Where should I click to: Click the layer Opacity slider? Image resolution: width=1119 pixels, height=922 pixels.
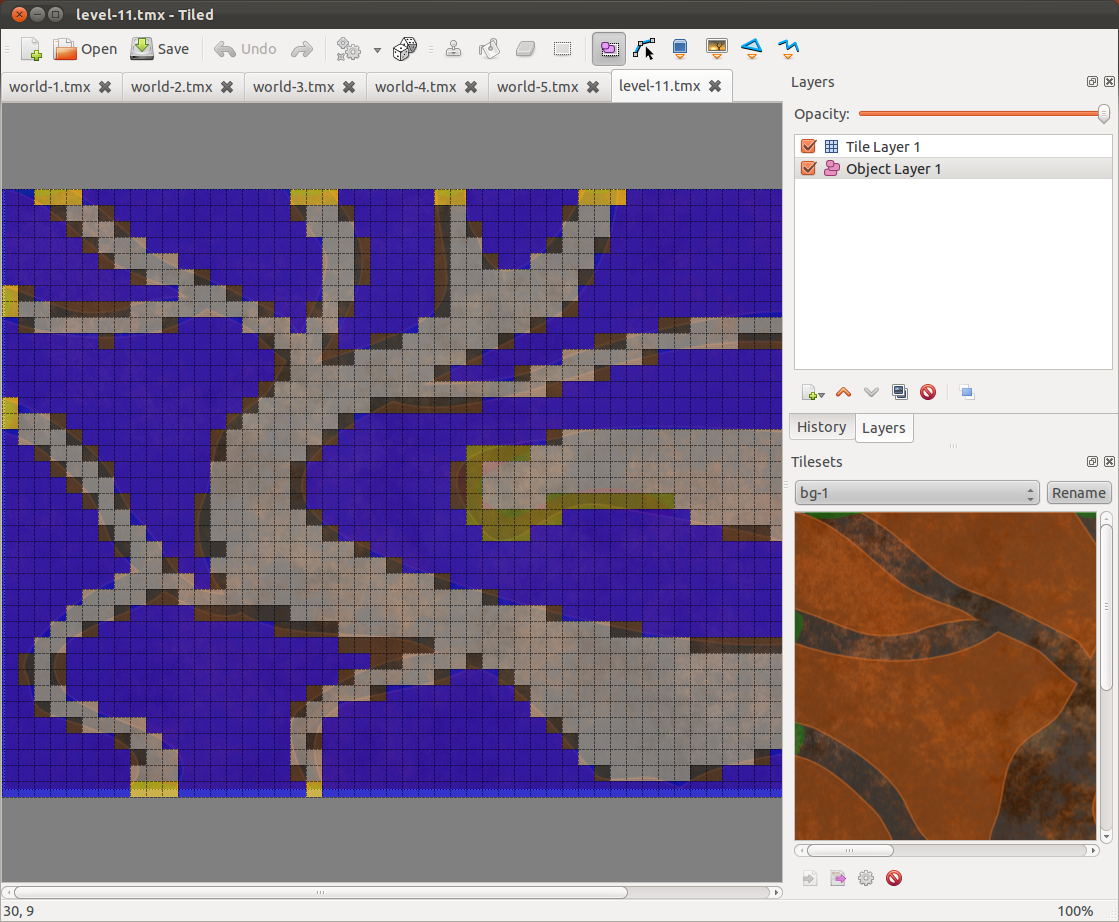click(x=980, y=114)
